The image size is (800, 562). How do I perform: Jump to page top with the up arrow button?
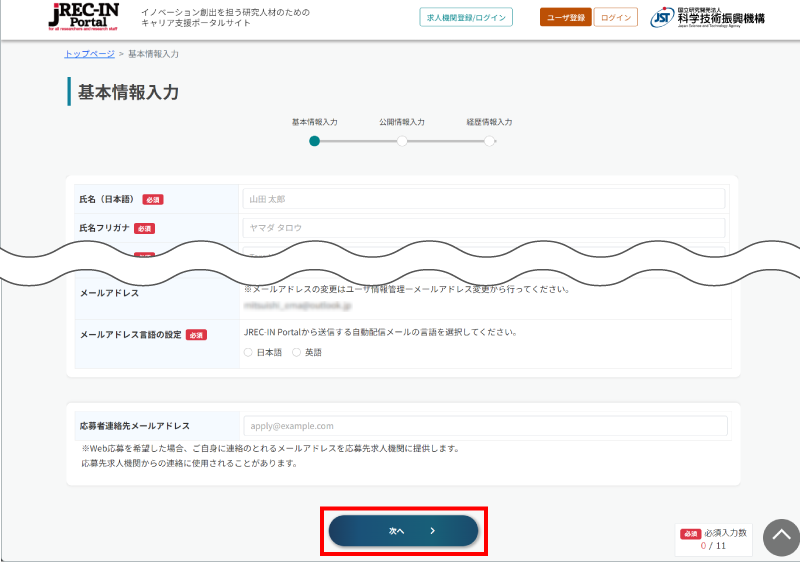point(781,537)
